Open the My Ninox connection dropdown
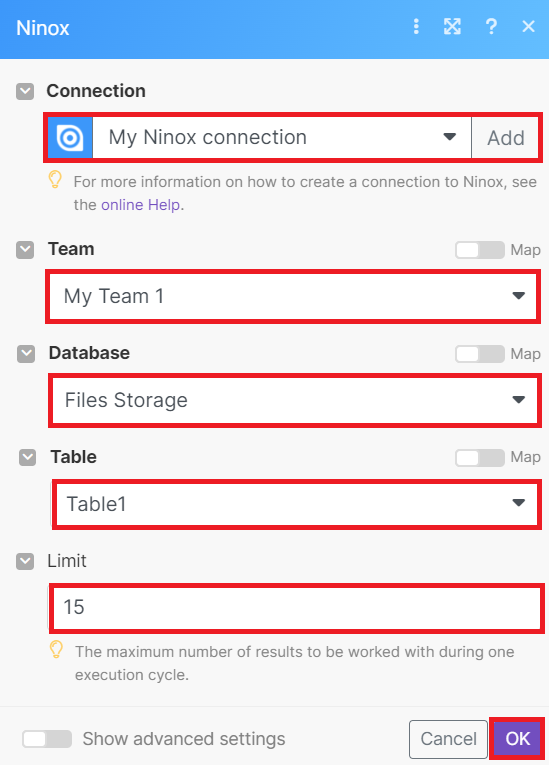Screen dimensions: 549x765 pyautogui.click(x=282, y=138)
